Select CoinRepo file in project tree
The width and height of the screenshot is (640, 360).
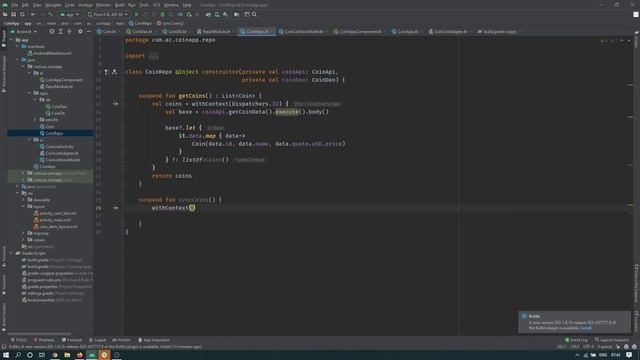(x=54, y=133)
